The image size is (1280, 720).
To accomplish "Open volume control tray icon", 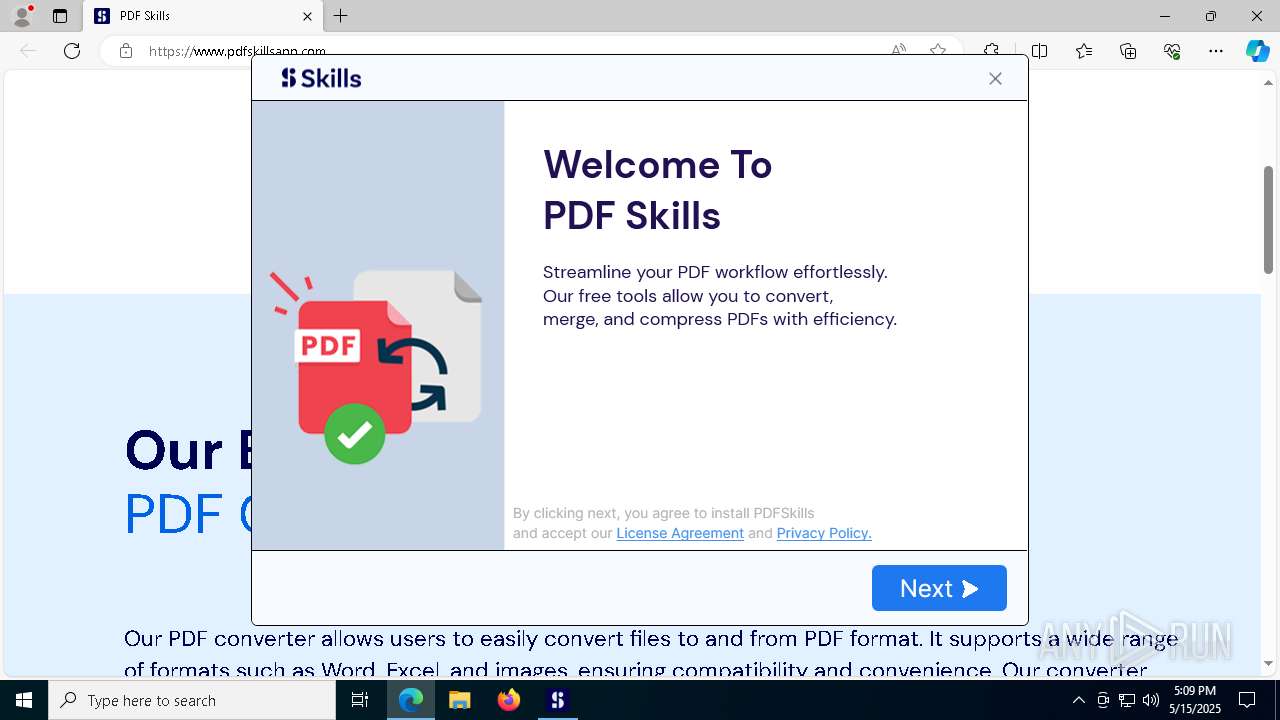I will point(1151,700).
